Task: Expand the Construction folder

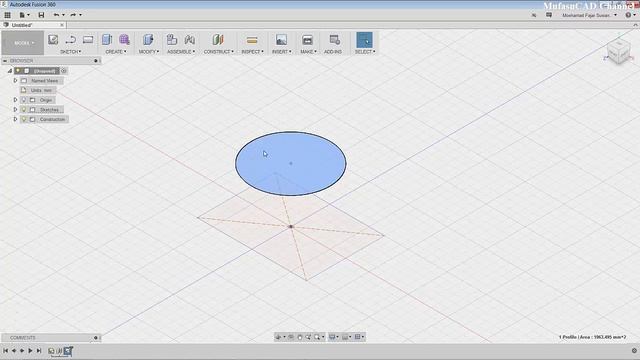Action: pos(16,119)
